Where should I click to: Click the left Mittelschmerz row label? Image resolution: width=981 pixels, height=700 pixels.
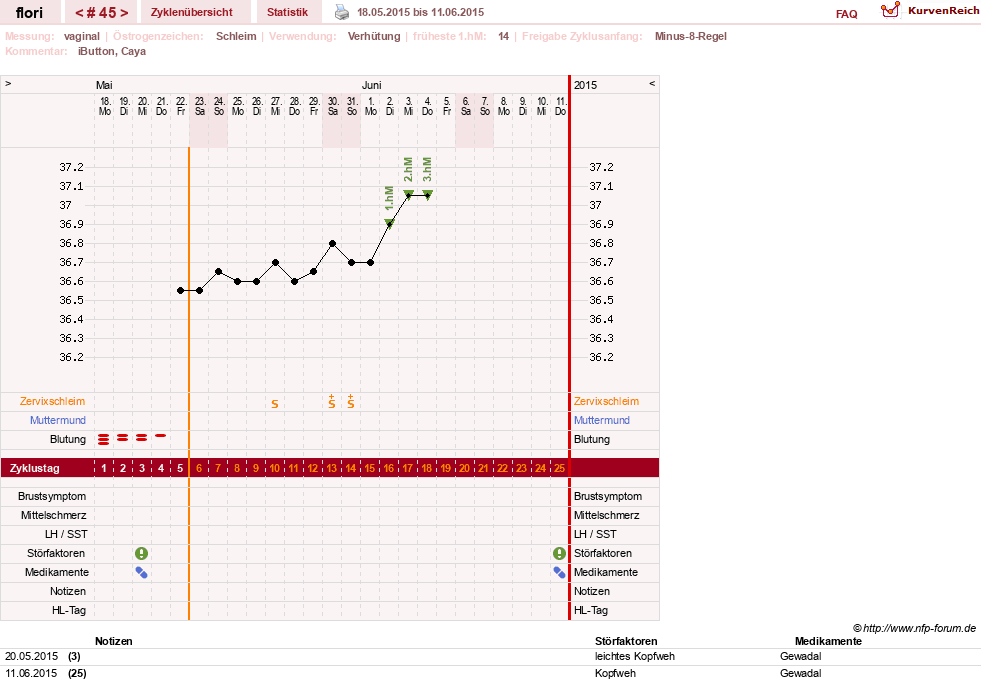click(x=54, y=515)
